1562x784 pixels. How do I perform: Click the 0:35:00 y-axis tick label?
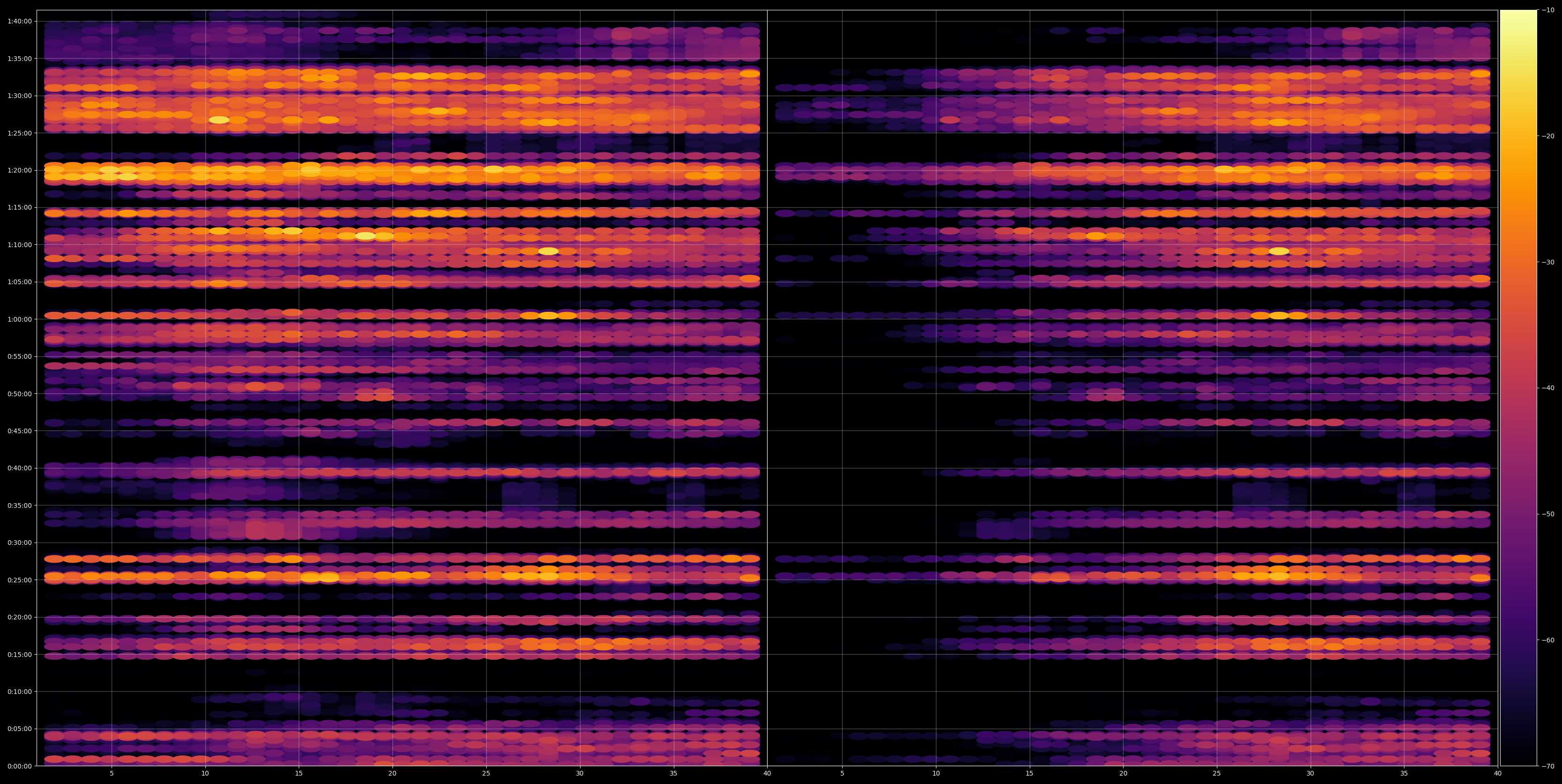[x=19, y=505]
